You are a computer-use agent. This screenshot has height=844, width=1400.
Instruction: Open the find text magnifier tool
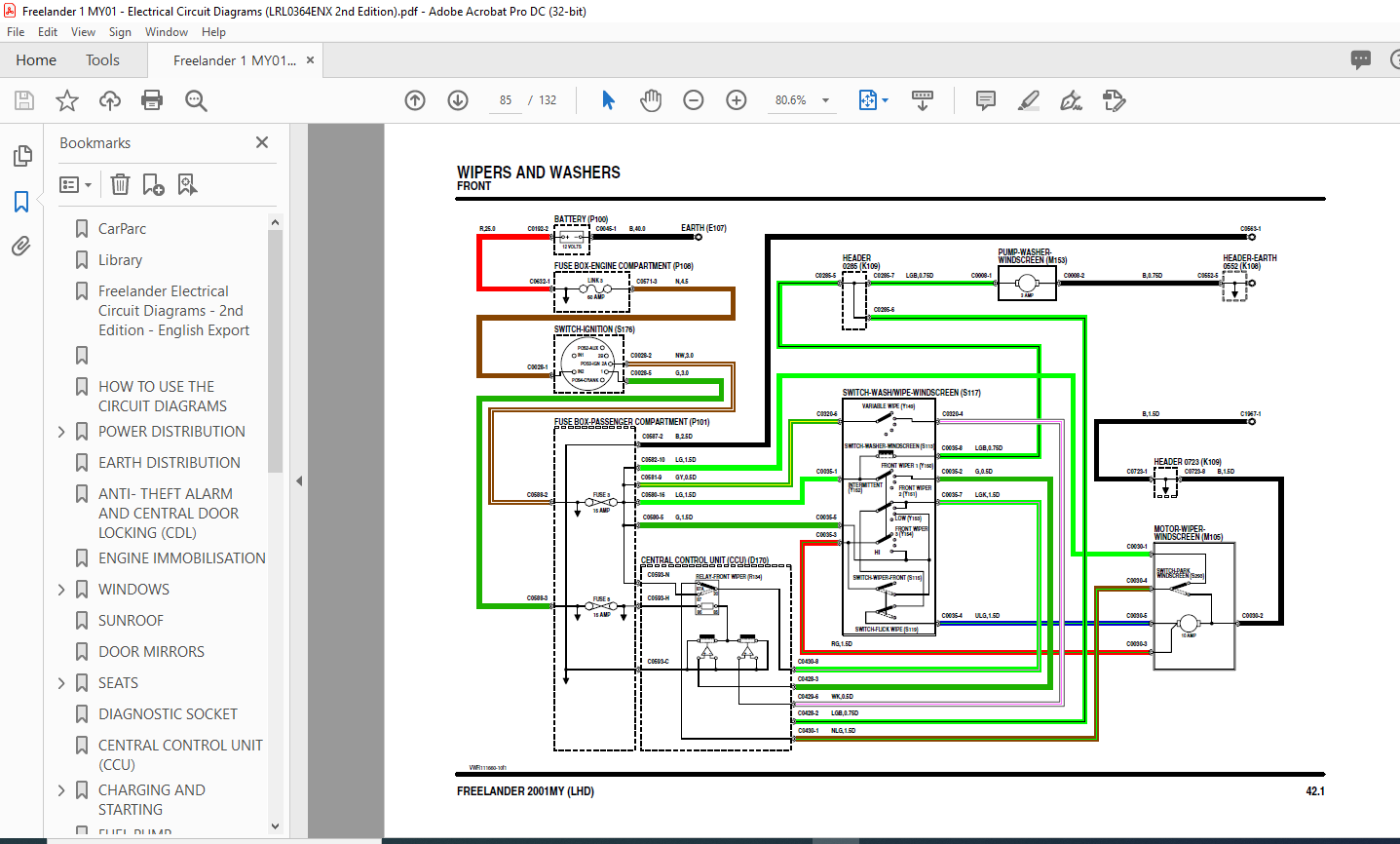click(196, 100)
